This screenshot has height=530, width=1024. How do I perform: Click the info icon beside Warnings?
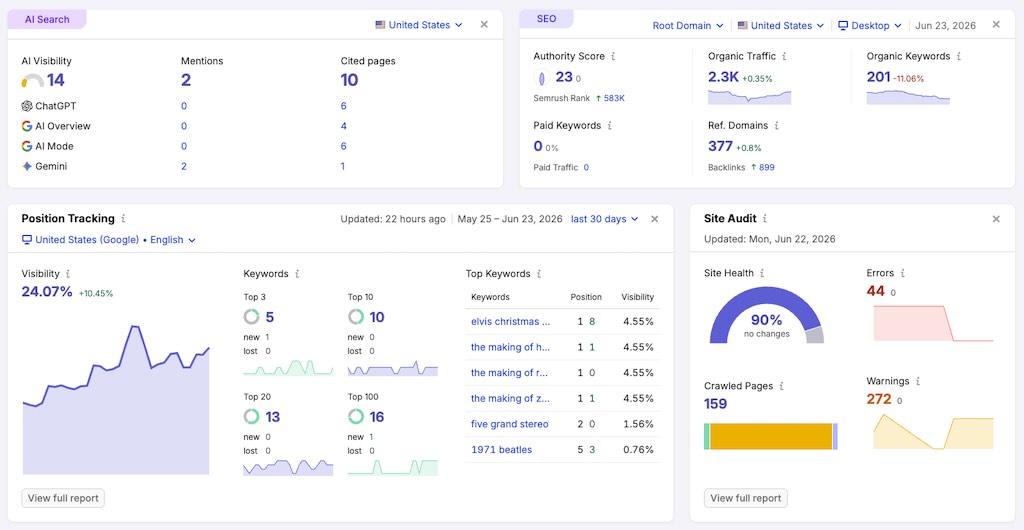pyautogui.click(x=918, y=381)
